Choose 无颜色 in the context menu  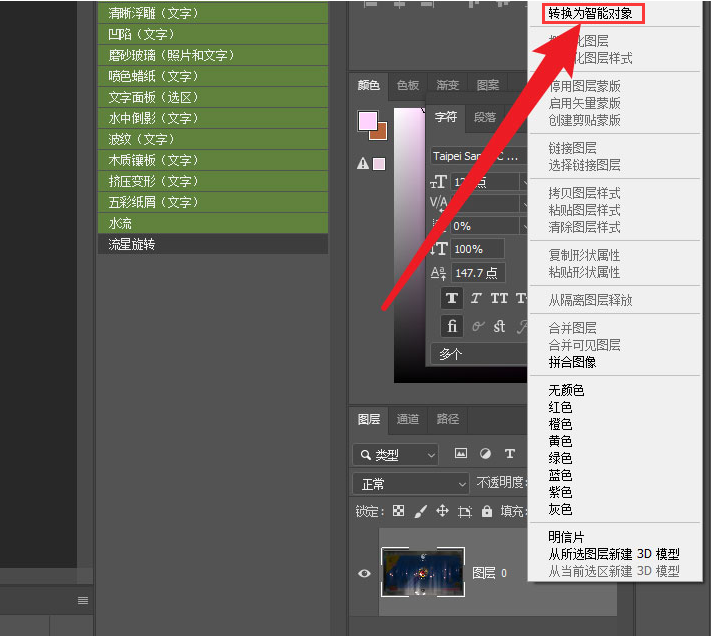coord(566,390)
